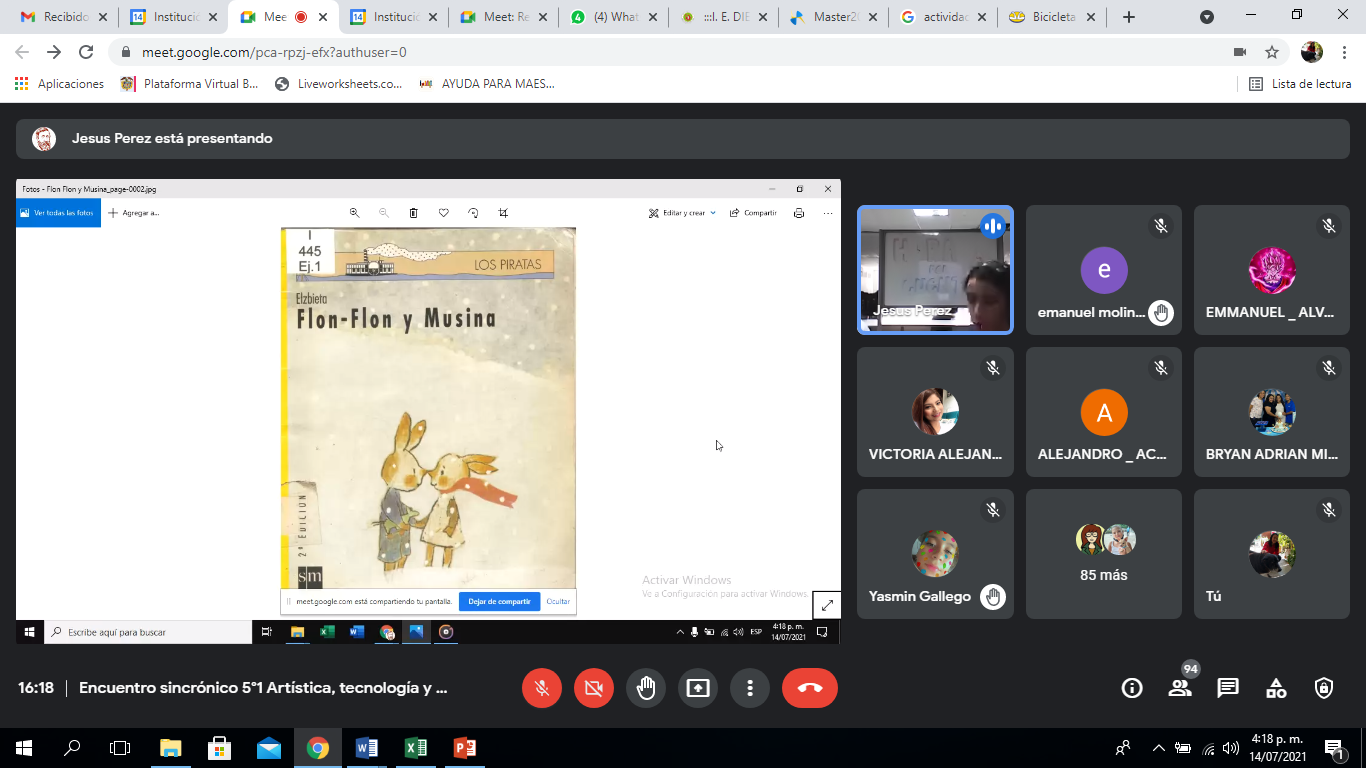Show the participants list with 94 badge
1366x768 pixels.
(x=1180, y=688)
